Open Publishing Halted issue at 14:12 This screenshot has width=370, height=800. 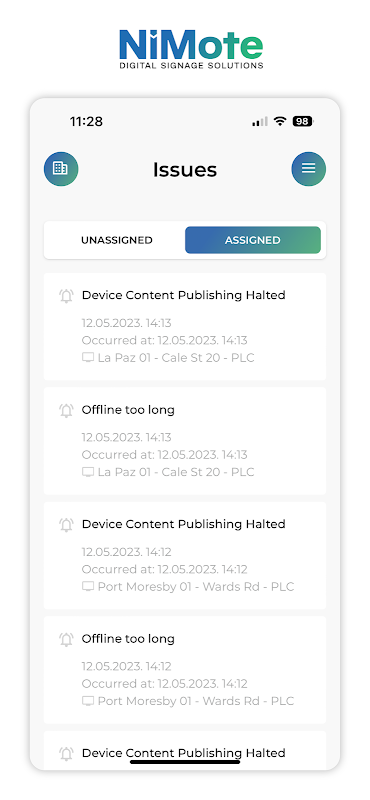[x=185, y=555]
